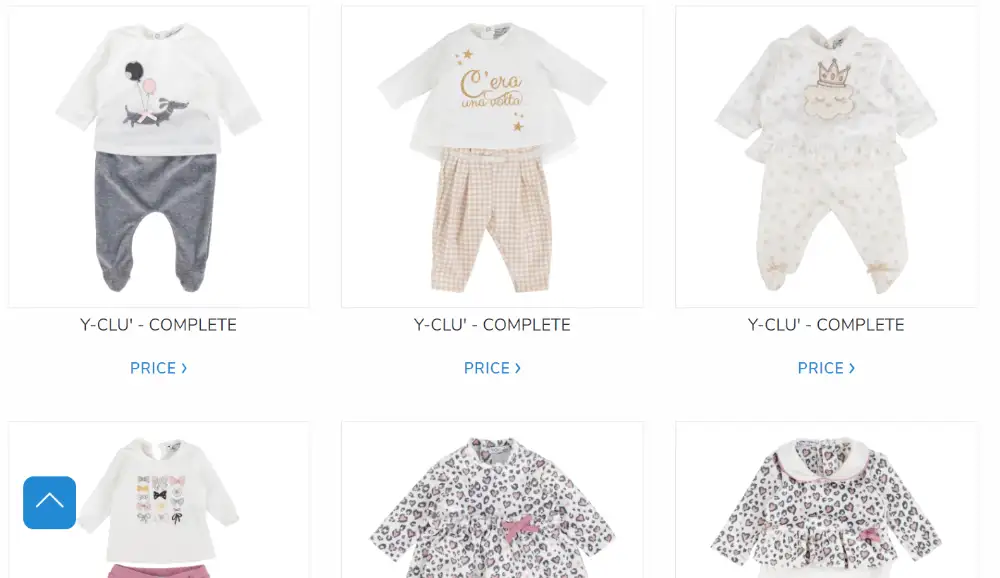Screen dimensions: 1000x578
Task: Open the dachshund balloon outfit image
Action: click(x=158, y=157)
